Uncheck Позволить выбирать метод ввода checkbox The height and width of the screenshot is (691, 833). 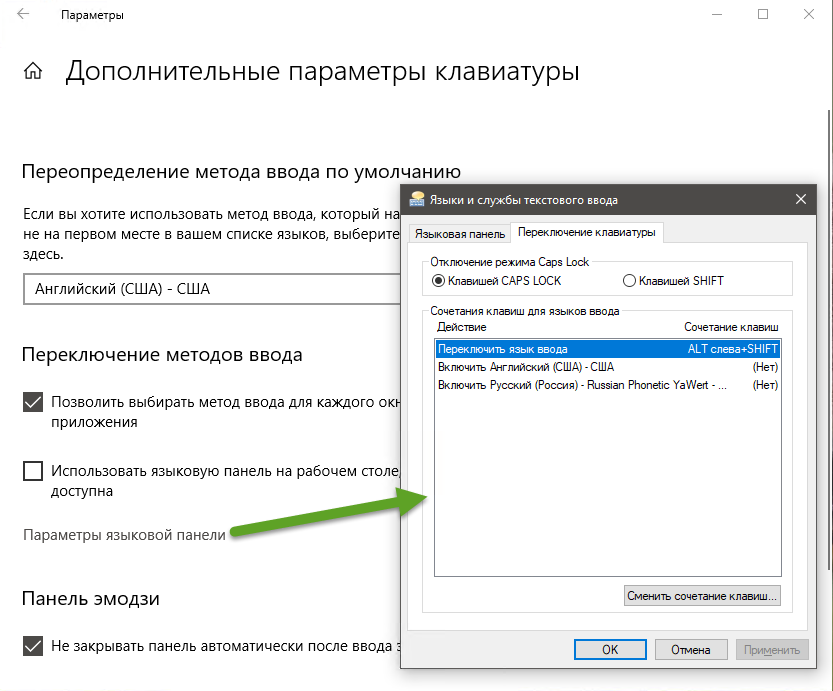point(33,402)
